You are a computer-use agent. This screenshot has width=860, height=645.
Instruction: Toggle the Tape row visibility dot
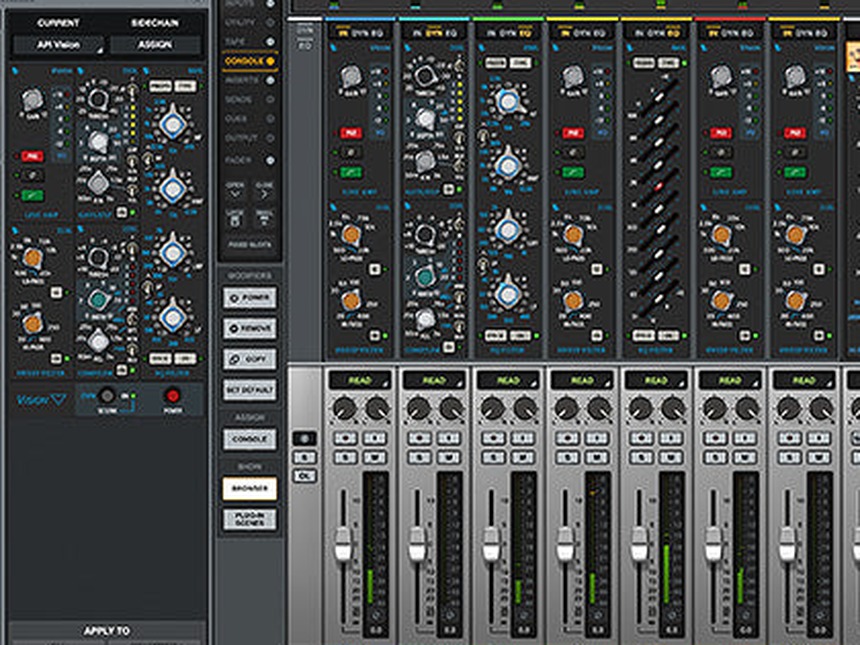click(x=270, y=42)
